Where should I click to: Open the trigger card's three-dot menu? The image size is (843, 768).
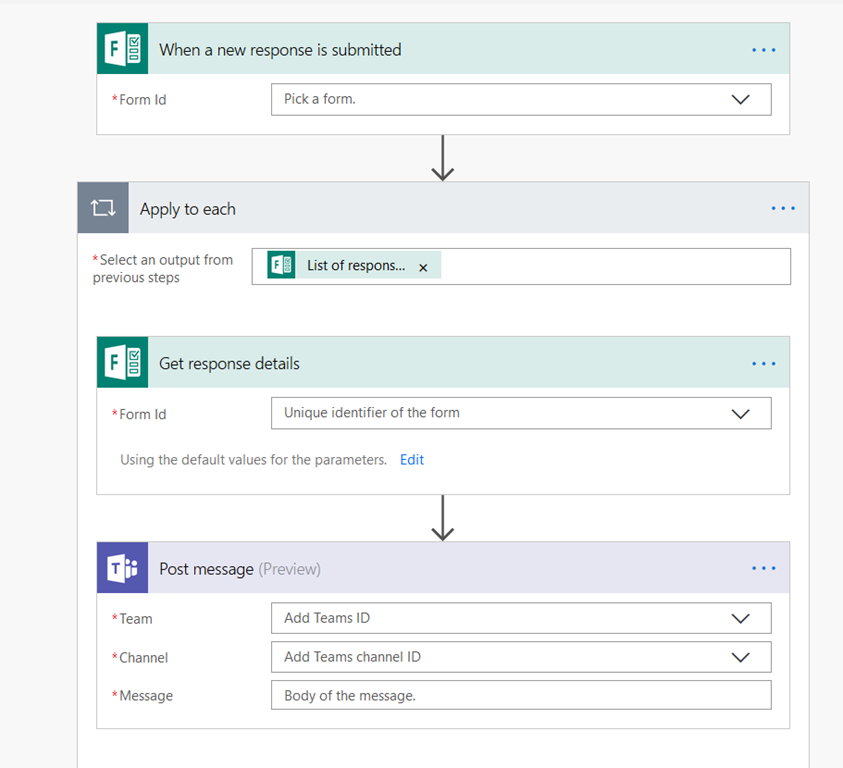point(763,50)
